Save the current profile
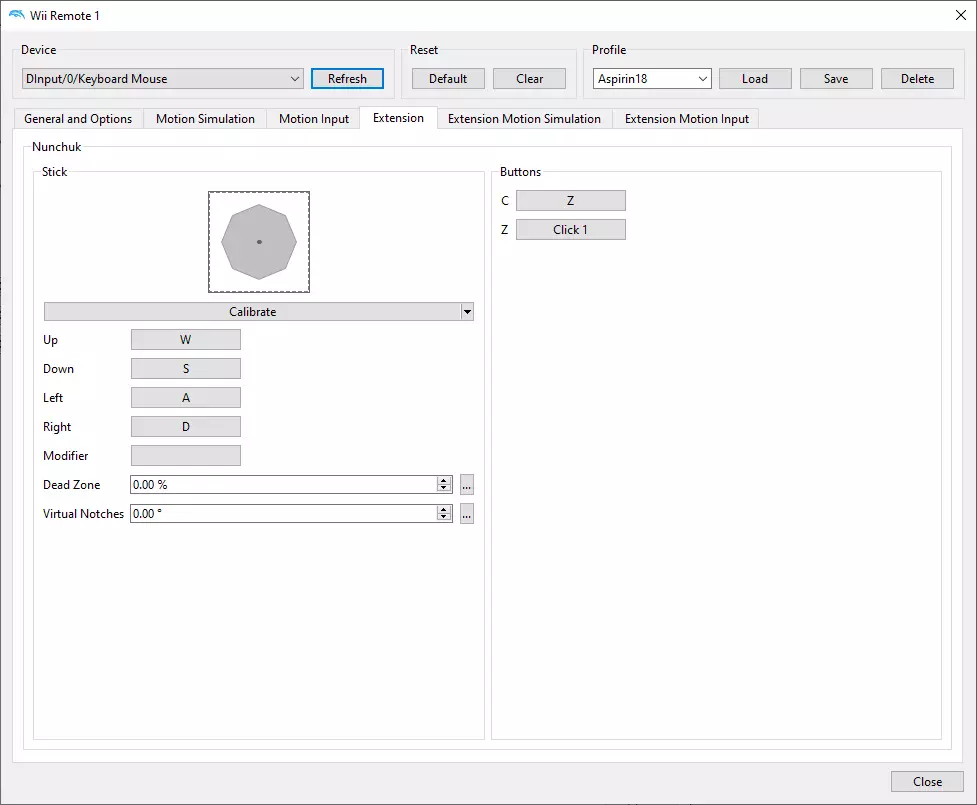 836,79
